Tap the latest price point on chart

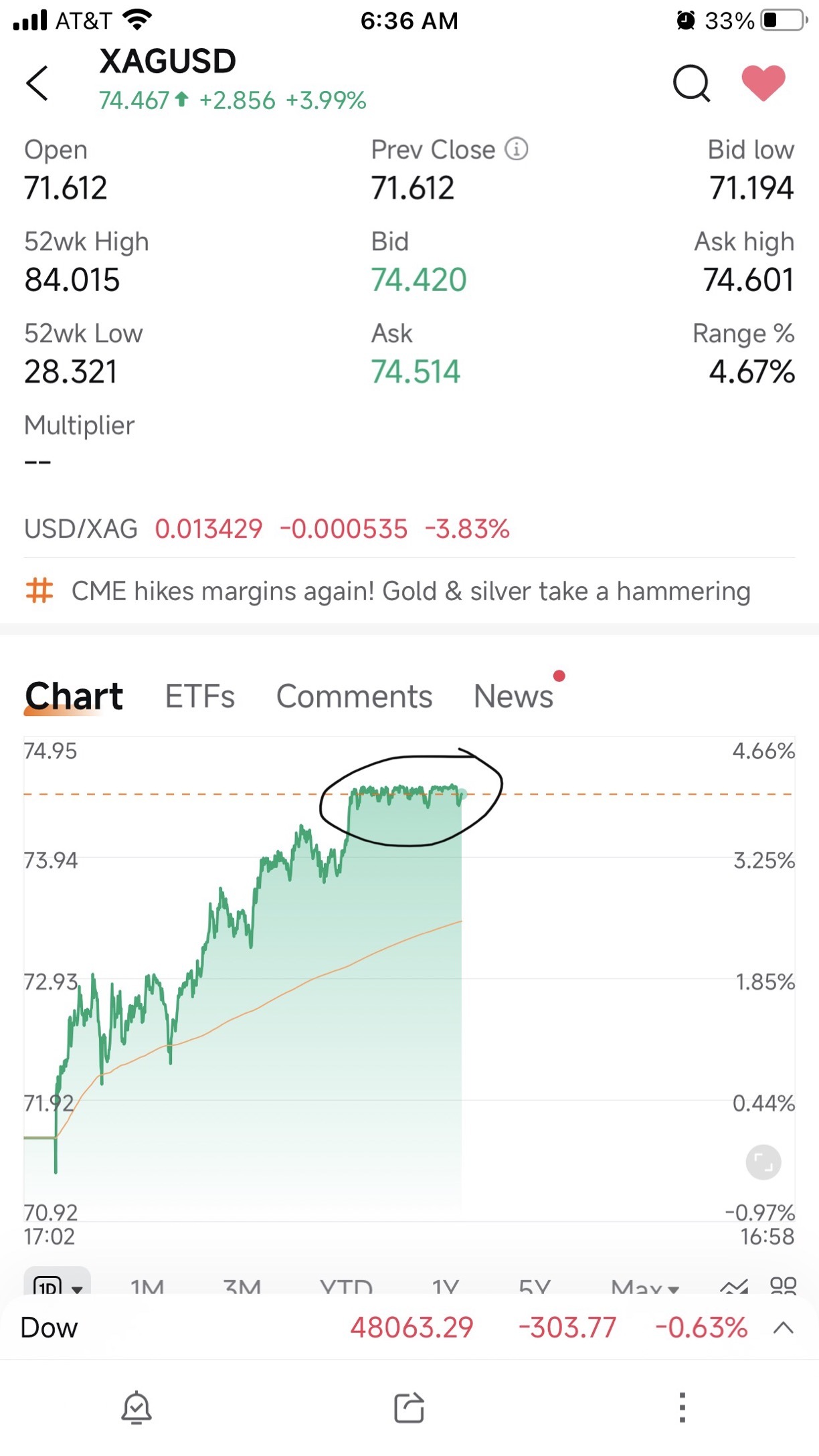(462, 794)
